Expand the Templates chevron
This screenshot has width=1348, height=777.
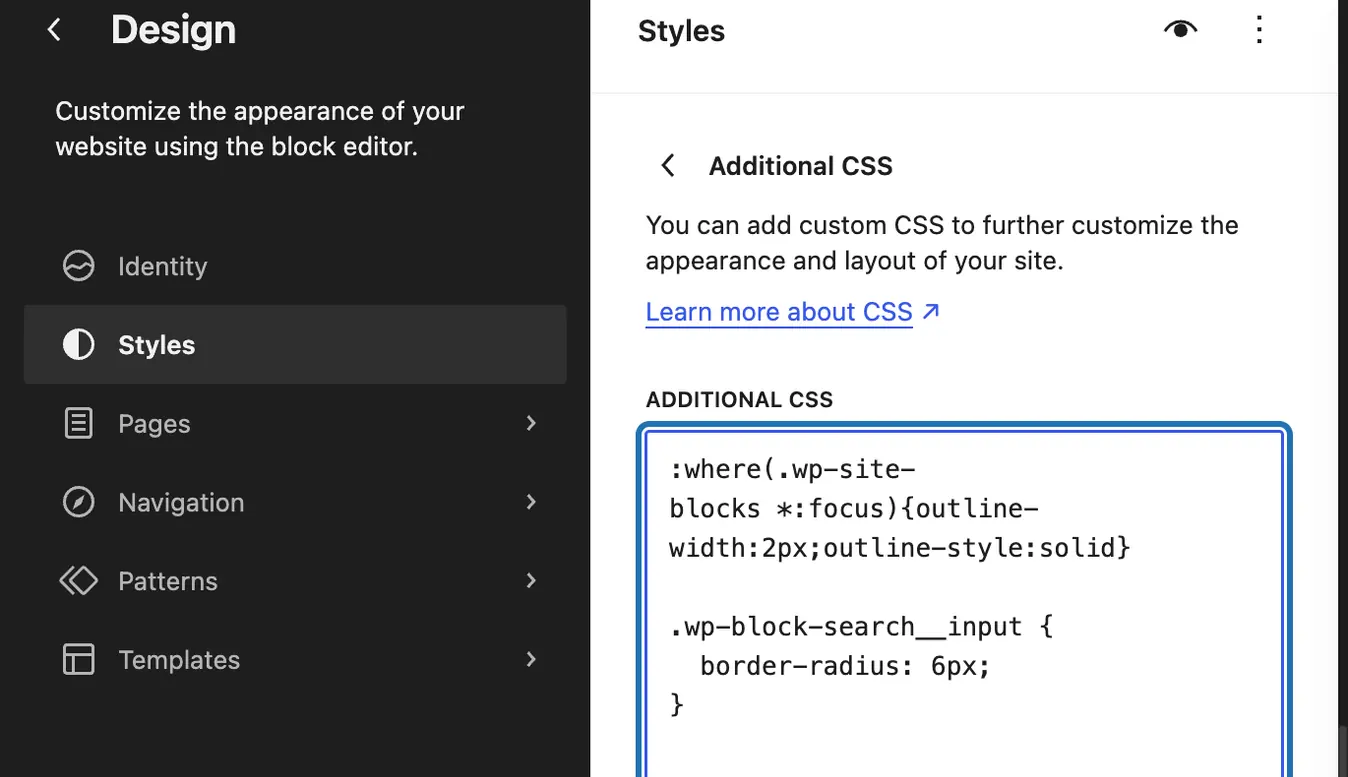click(532, 660)
